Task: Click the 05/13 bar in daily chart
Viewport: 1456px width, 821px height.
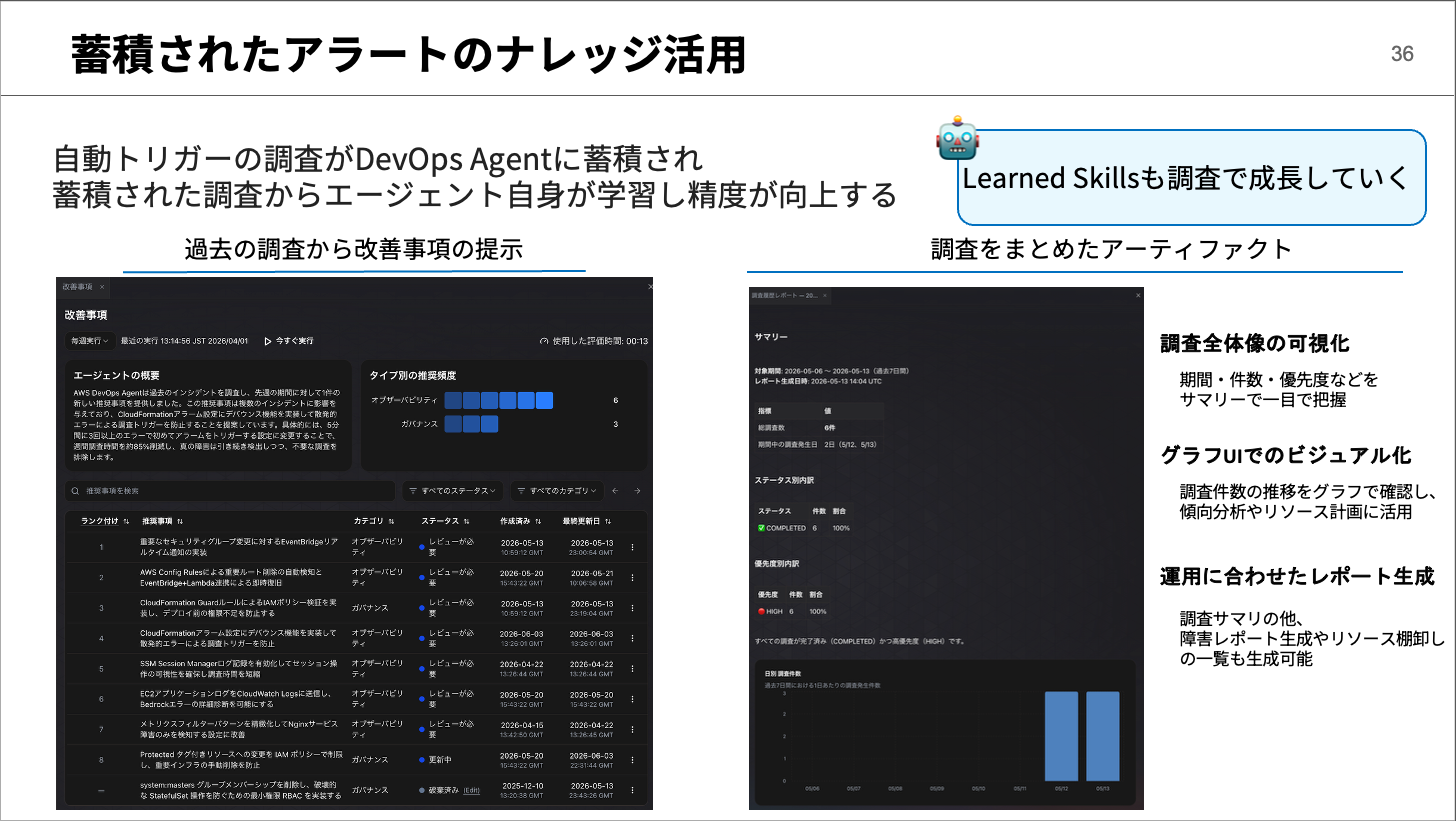Action: pos(1103,736)
